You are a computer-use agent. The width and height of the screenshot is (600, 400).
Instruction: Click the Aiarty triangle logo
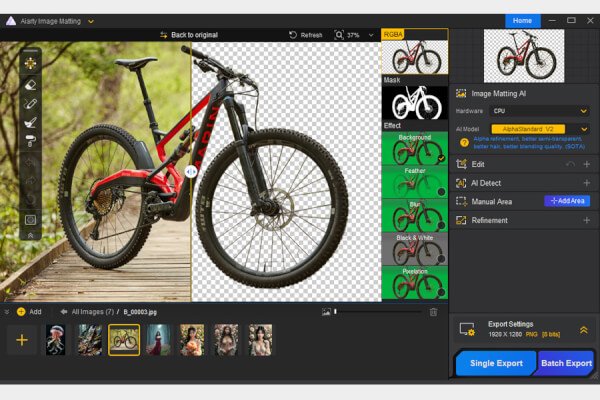(x=11, y=21)
